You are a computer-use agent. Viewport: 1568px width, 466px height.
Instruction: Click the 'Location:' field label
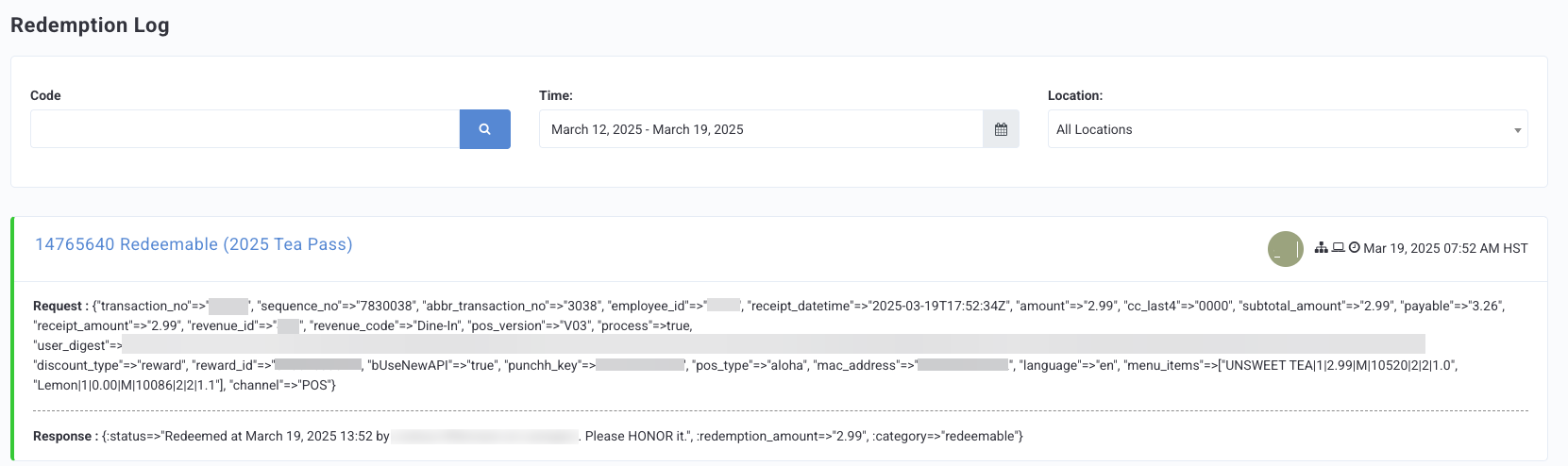coord(1075,95)
